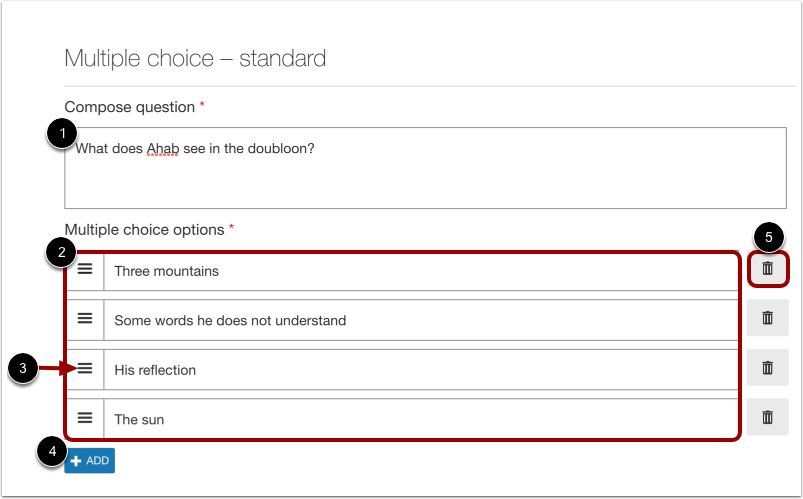Click drag handle beside The sun option
Image resolution: width=803 pixels, height=499 pixels.
click(85, 418)
